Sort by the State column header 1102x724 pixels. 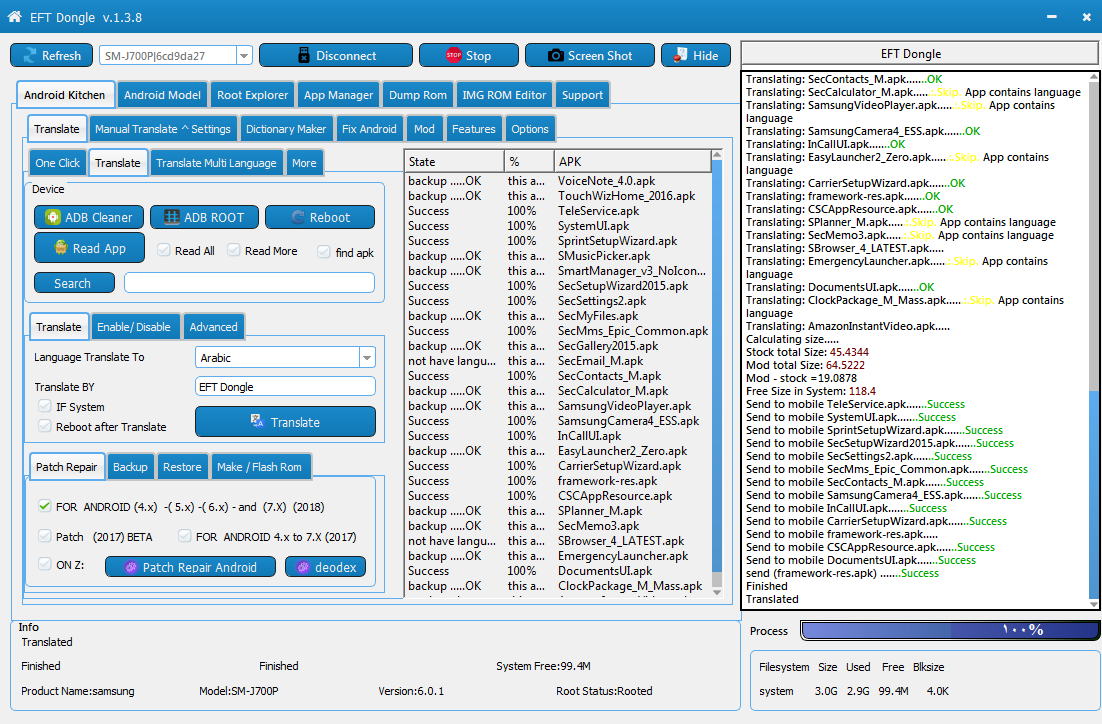coord(454,162)
